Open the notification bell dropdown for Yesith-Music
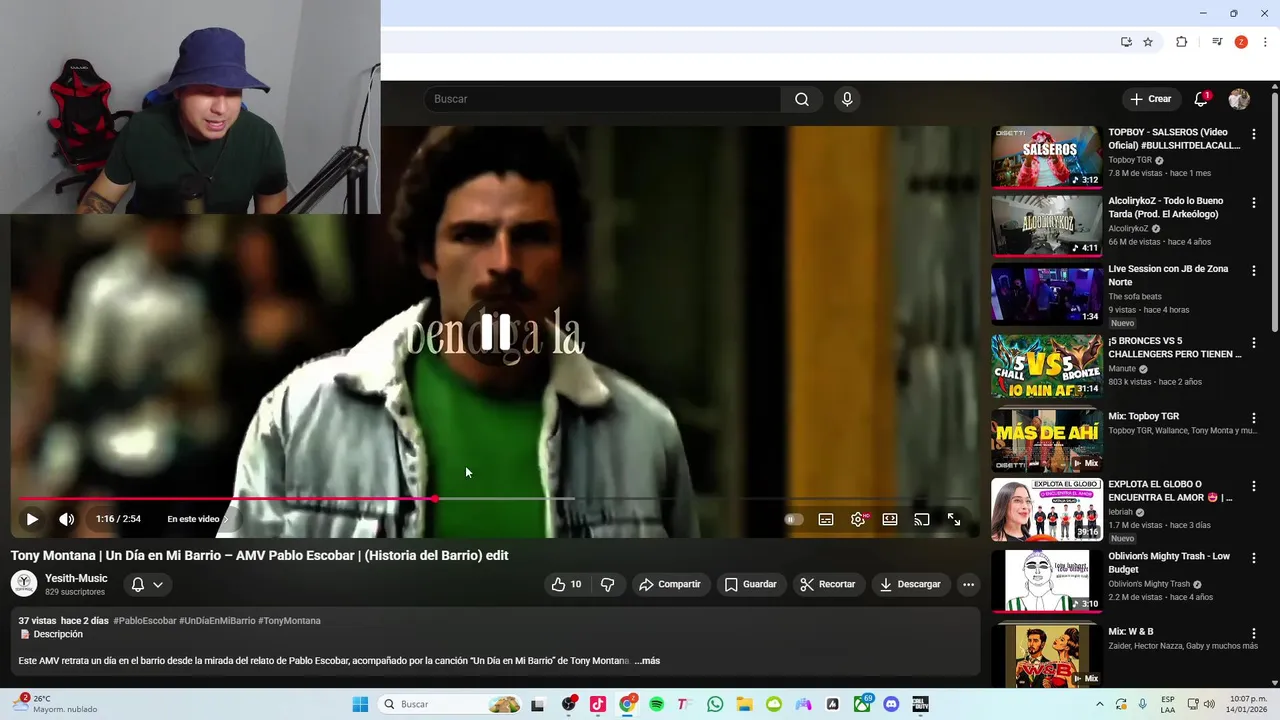Screen dimensions: 1280x720 pyautogui.click(x=147, y=584)
